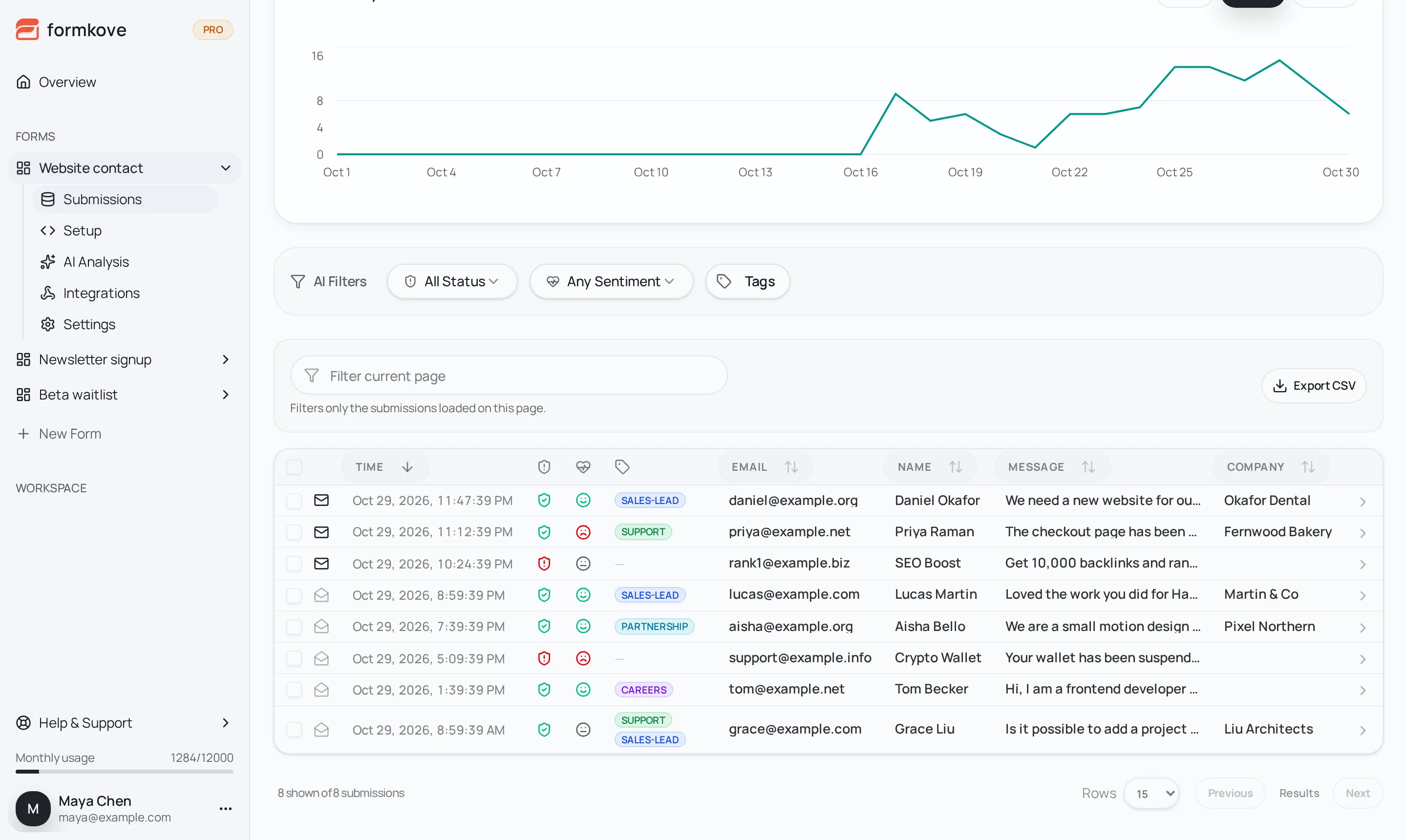The image size is (1407, 840).
Task: Click the Filter current page input
Action: (x=509, y=376)
